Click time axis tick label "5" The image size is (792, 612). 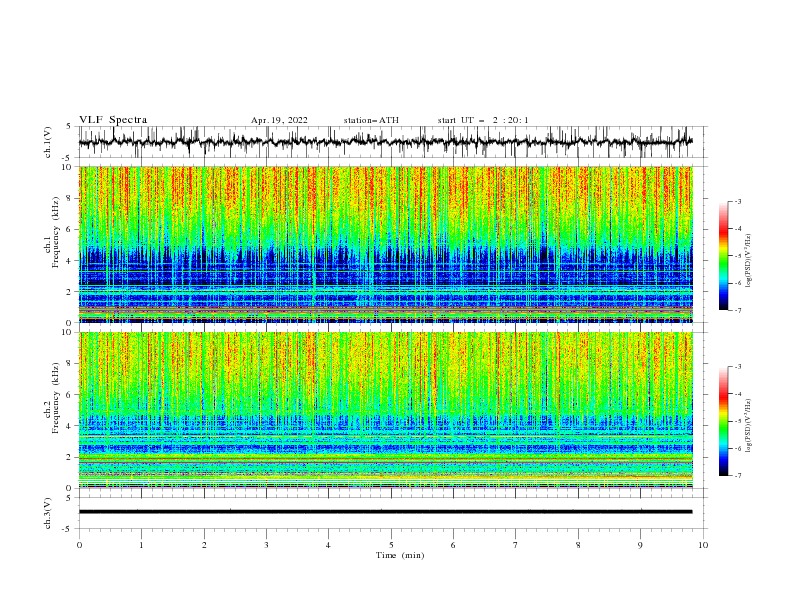(391, 545)
